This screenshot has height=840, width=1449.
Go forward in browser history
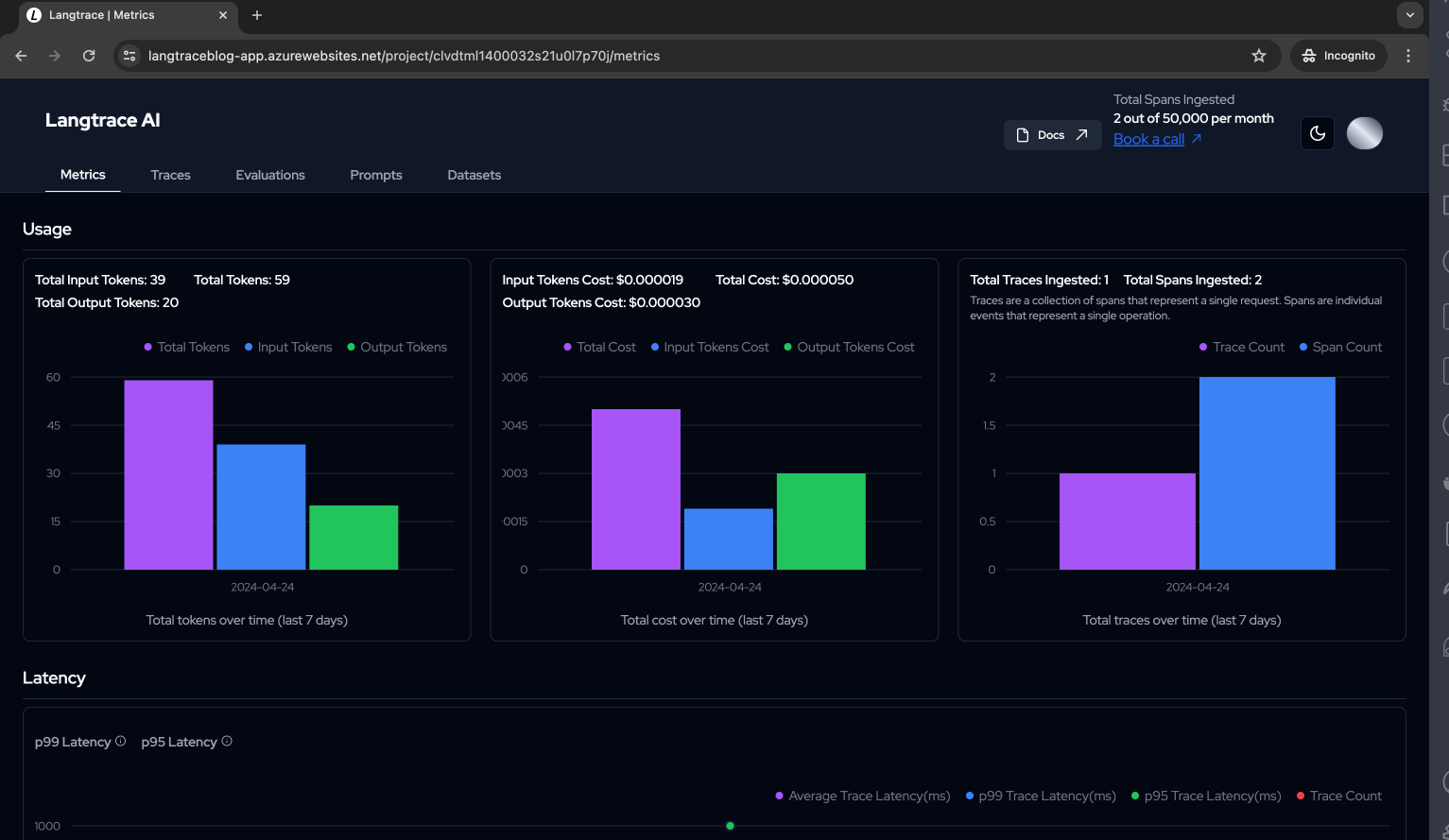tap(55, 56)
